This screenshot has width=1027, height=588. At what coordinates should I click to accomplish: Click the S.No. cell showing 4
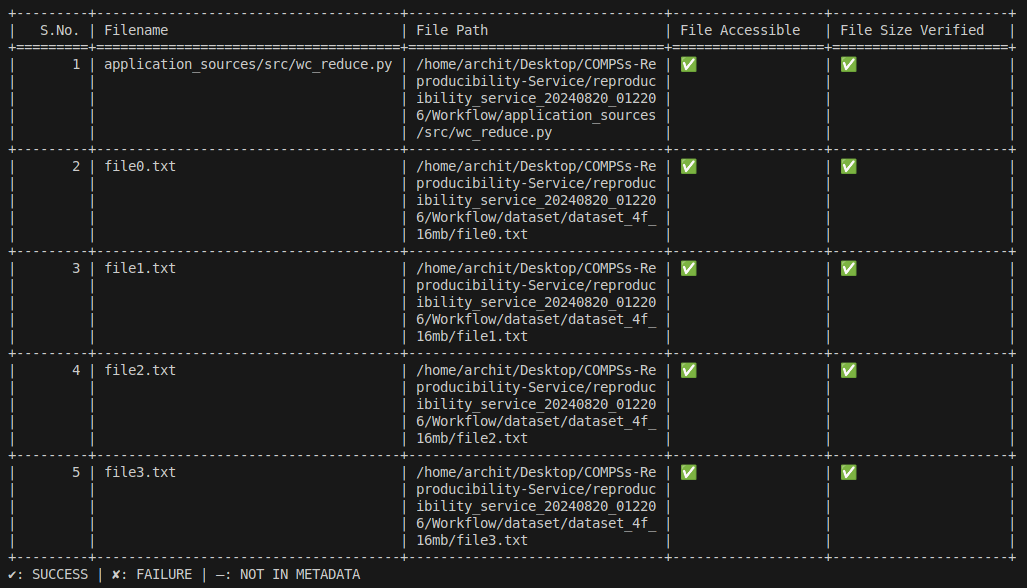[75, 370]
